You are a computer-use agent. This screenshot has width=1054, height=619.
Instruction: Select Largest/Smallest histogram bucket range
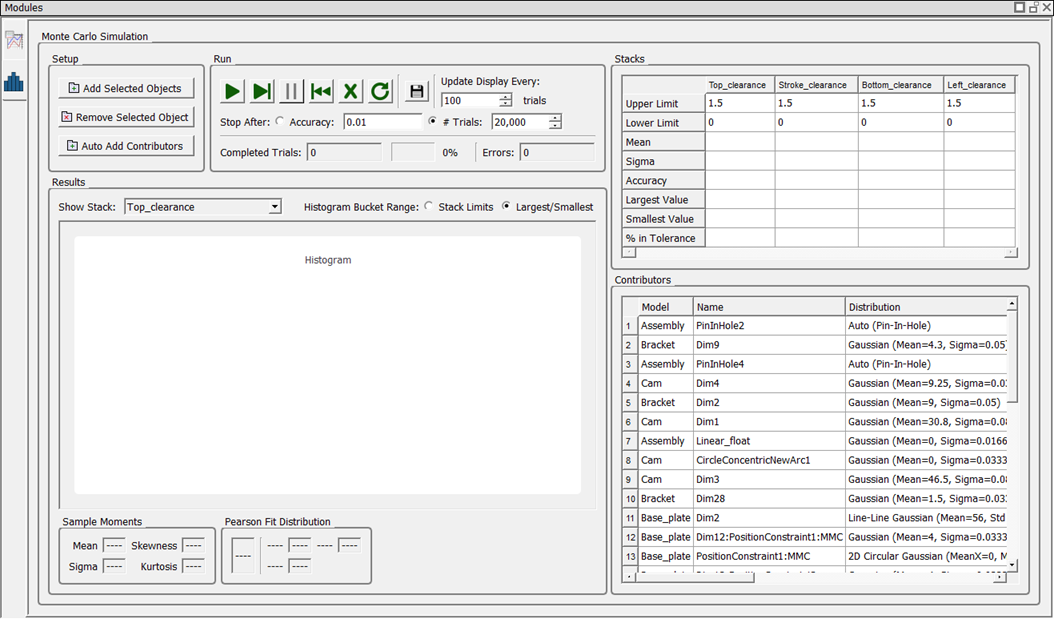pos(506,207)
